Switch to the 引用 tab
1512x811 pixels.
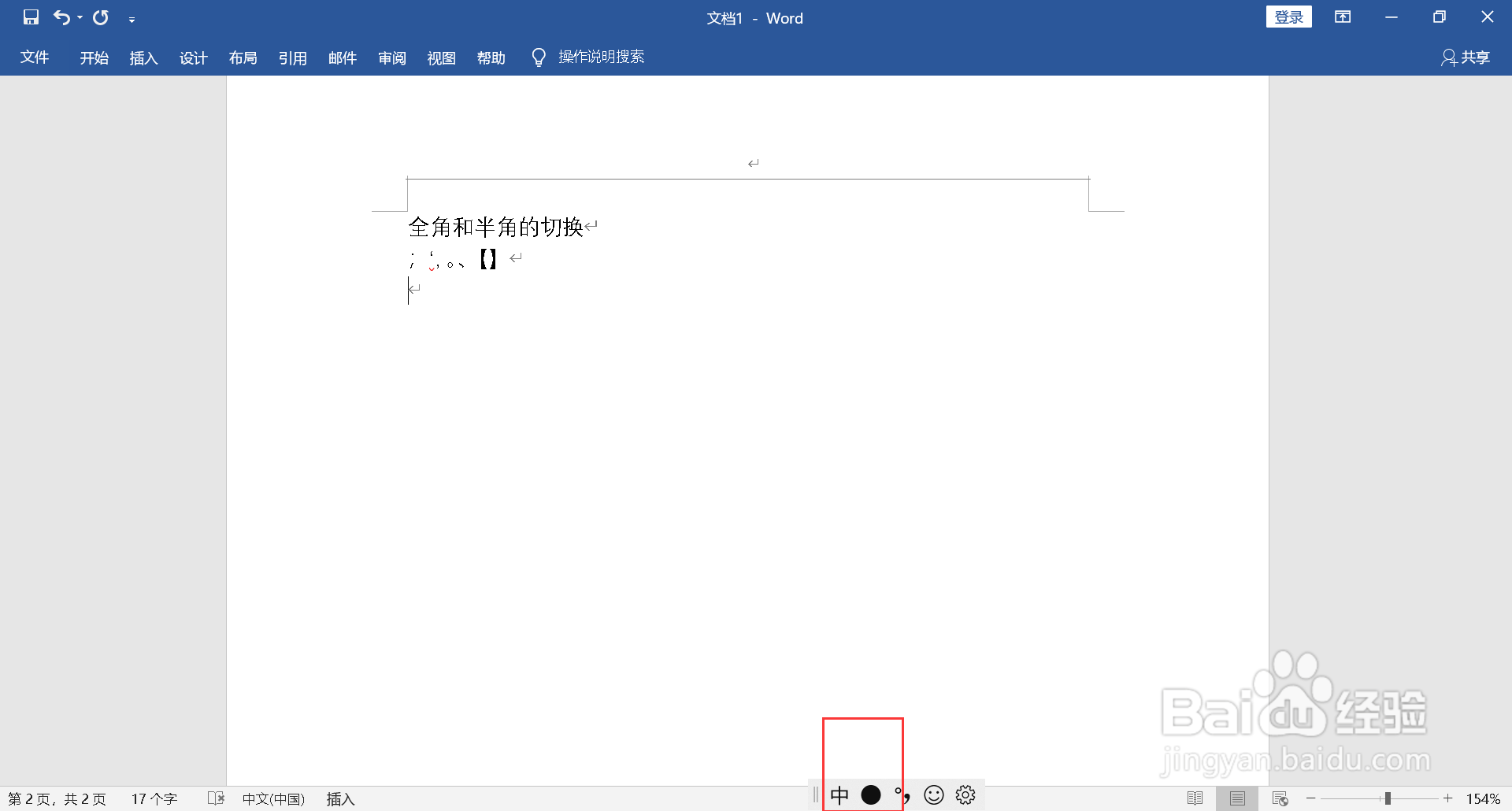[x=293, y=57]
